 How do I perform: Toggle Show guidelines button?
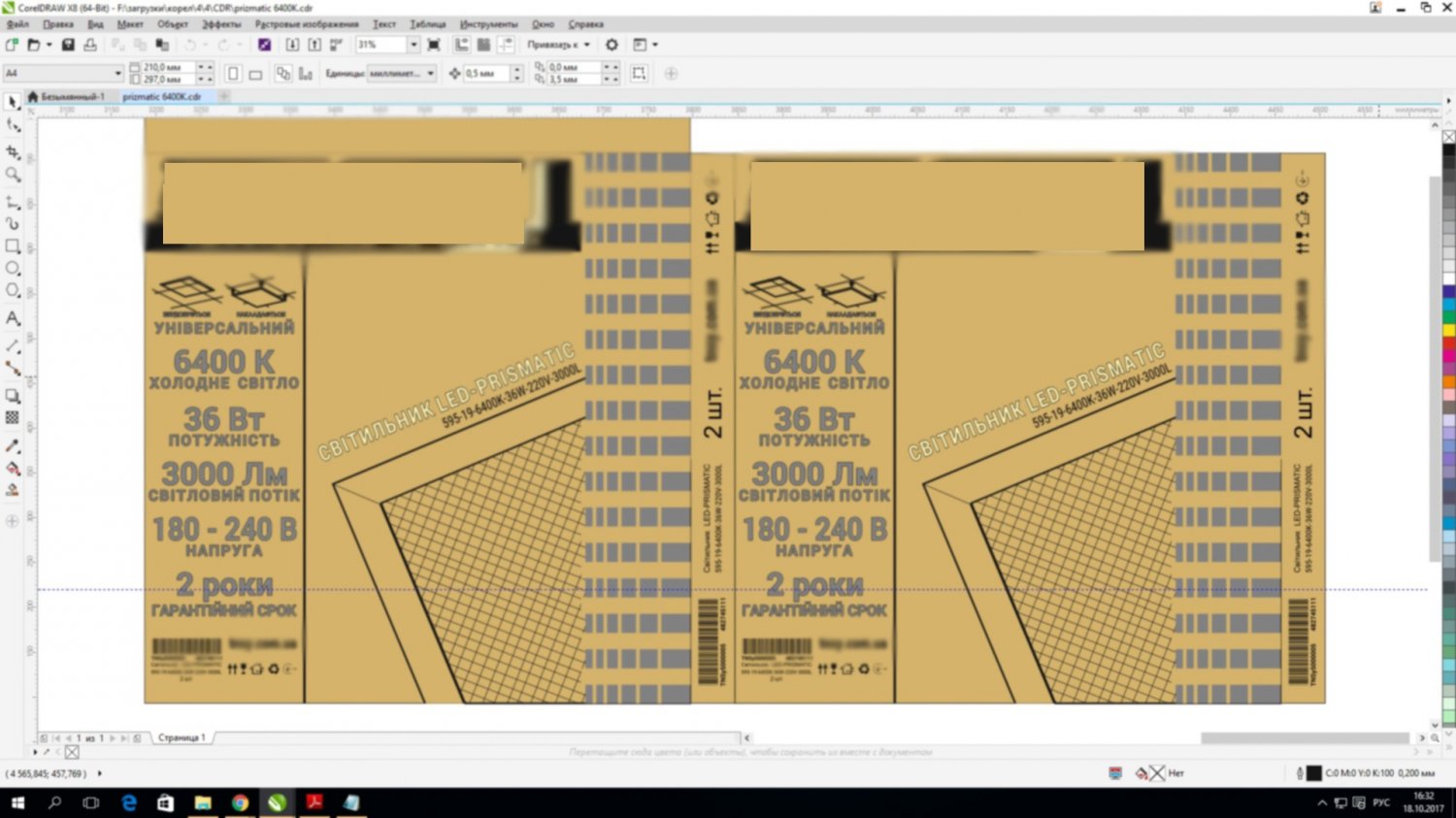tap(506, 45)
